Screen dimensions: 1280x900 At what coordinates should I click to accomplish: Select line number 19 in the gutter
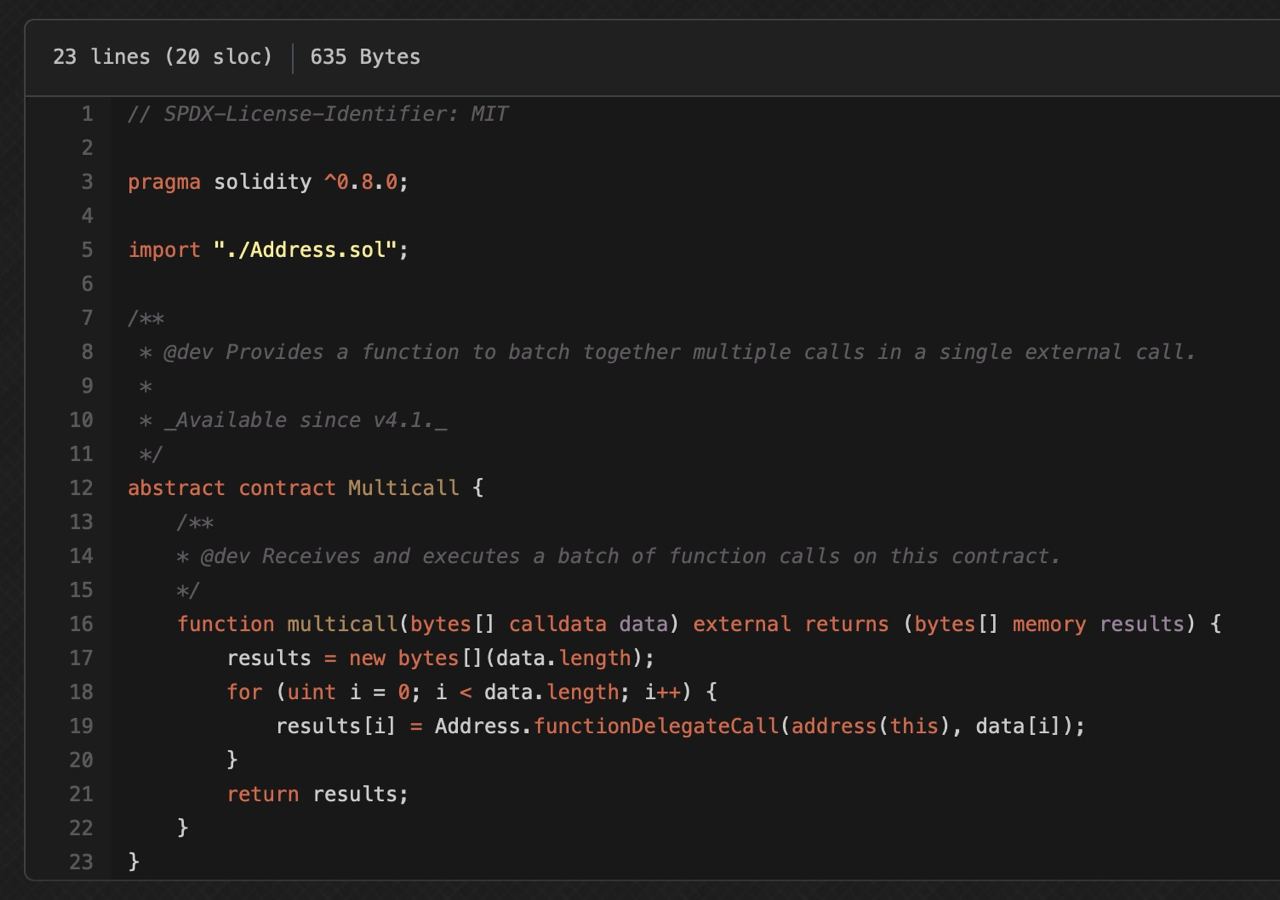click(x=81, y=726)
